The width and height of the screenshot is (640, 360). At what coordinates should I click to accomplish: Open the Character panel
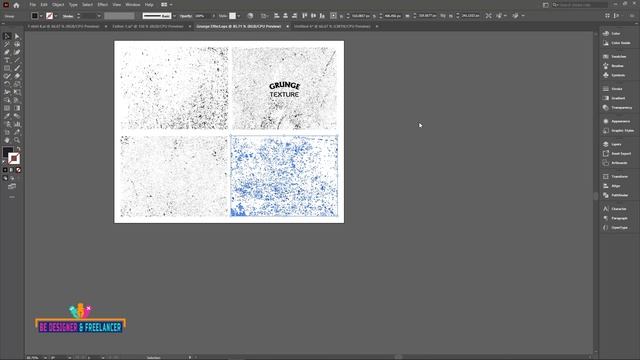615,209
